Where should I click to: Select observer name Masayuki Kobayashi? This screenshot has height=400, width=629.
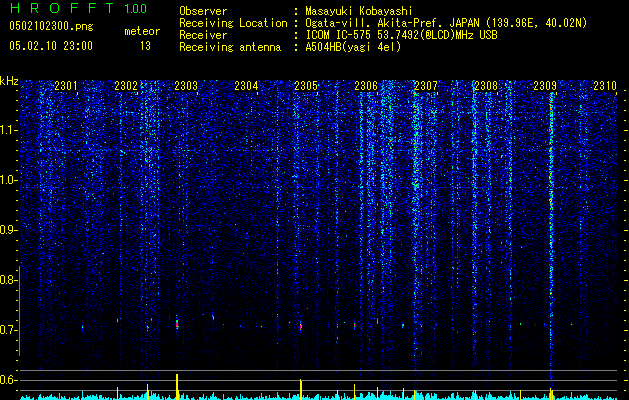coord(359,11)
